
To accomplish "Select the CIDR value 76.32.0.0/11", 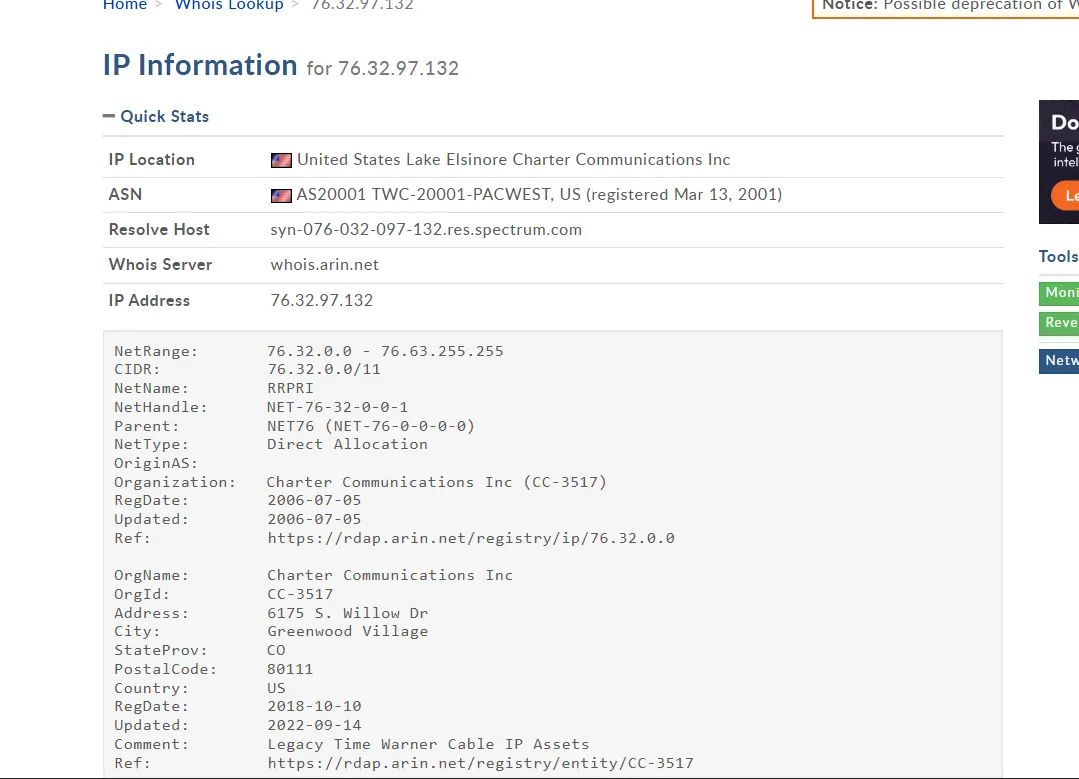I will click(x=323, y=370).
